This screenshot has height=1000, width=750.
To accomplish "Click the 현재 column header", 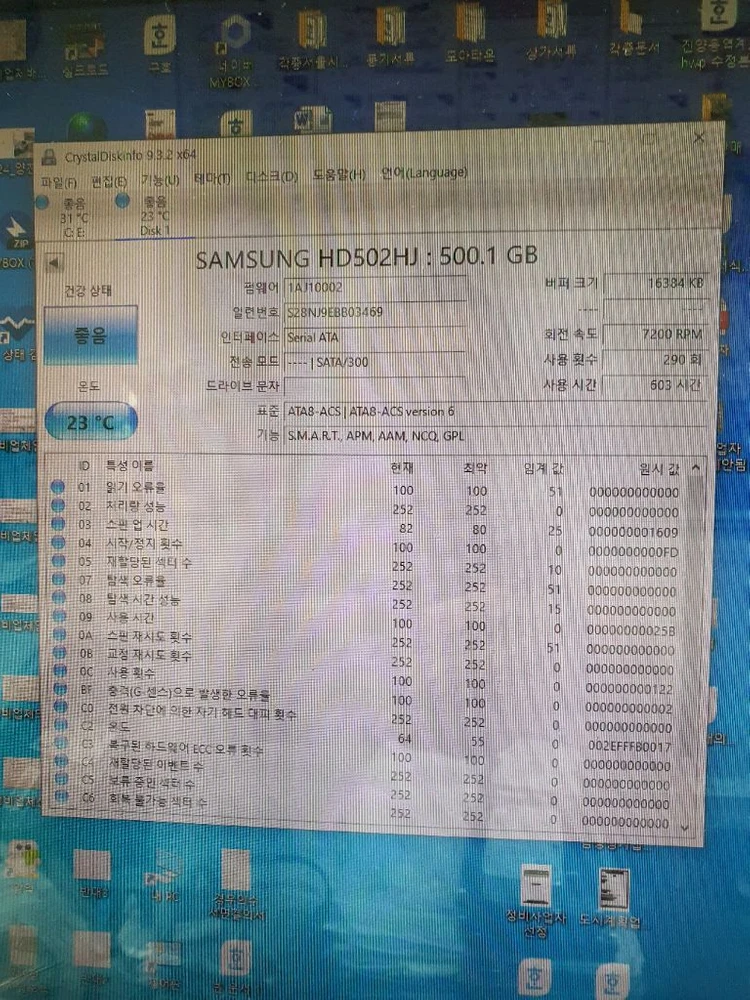I will (x=402, y=467).
